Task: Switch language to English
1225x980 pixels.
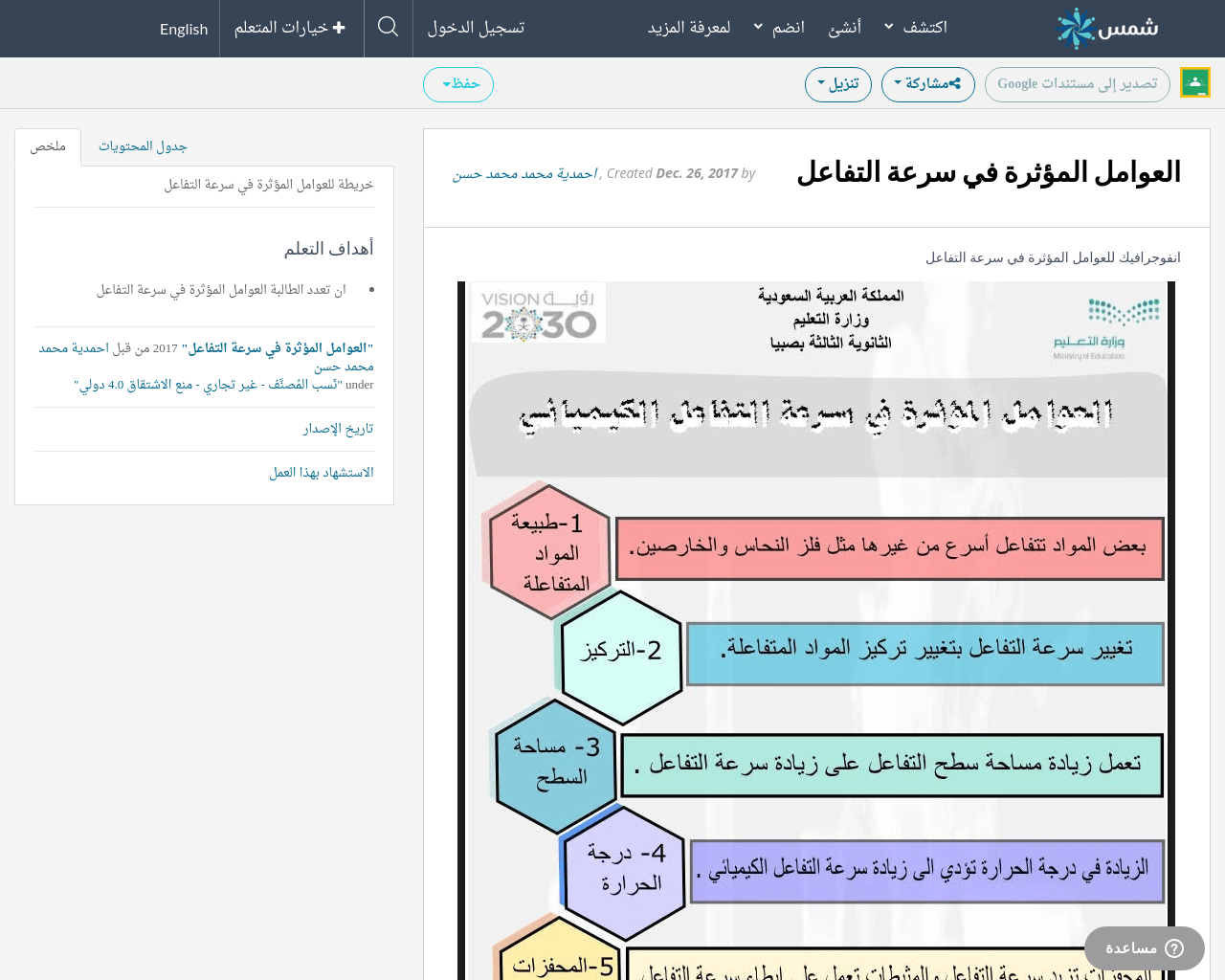Action: [x=184, y=29]
